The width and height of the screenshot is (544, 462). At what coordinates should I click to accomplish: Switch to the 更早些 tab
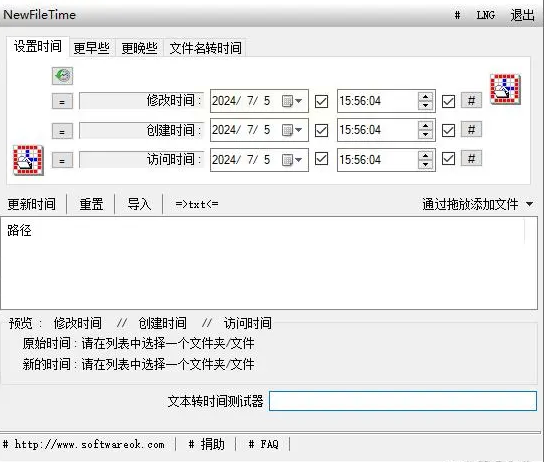92,48
